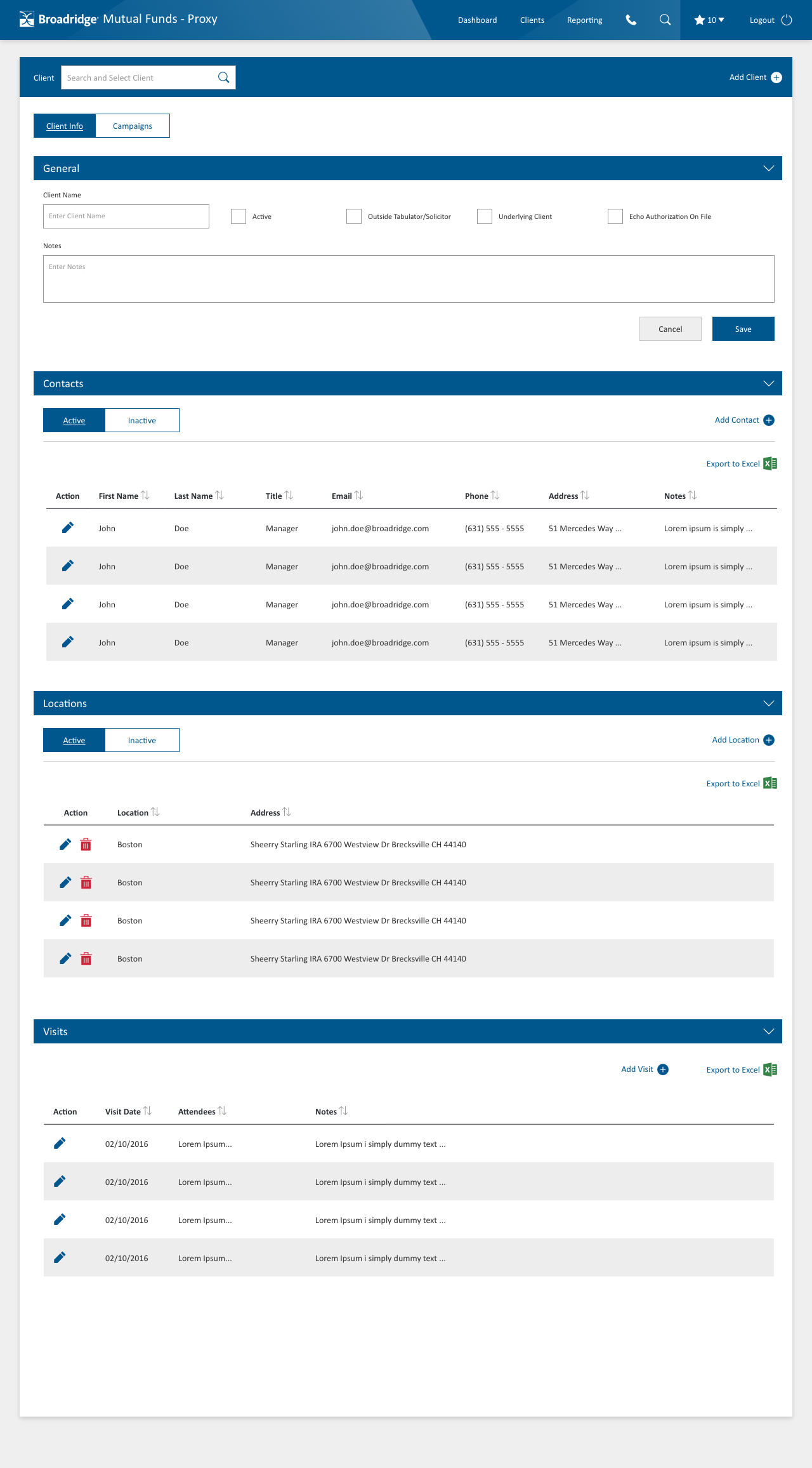Click the search magnifier in top navigation
The image size is (812, 1468).
(665, 20)
